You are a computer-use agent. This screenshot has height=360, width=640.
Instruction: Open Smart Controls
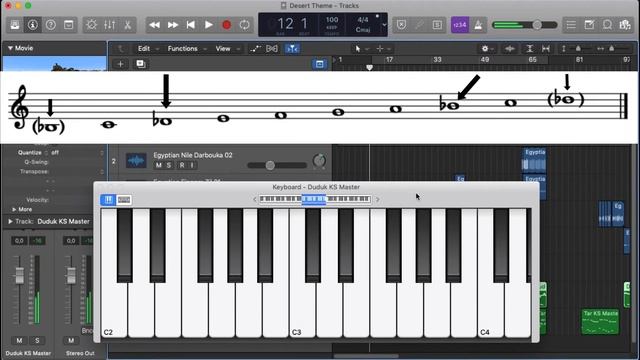coord(91,25)
